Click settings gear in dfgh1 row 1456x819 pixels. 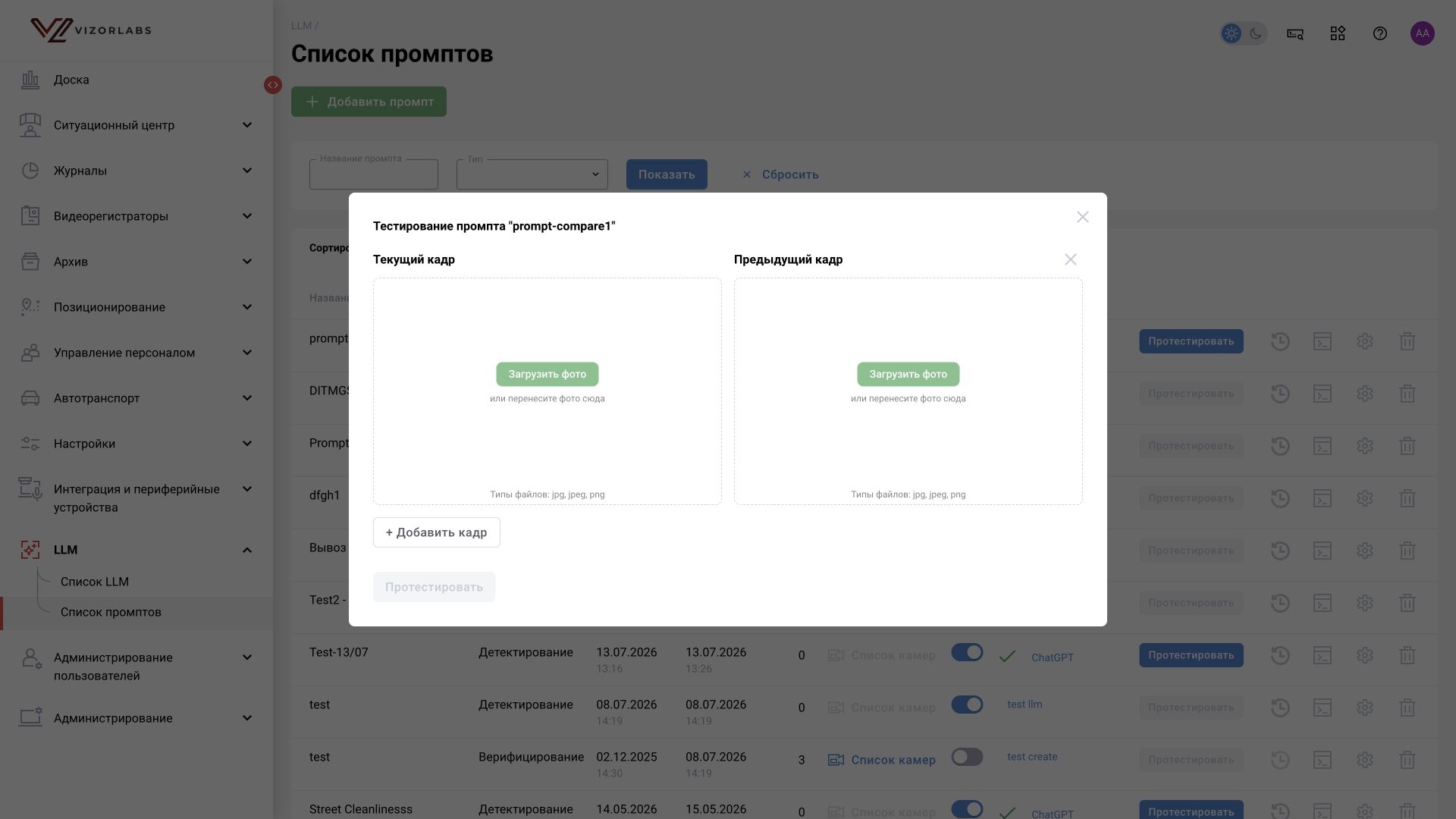tap(1365, 498)
